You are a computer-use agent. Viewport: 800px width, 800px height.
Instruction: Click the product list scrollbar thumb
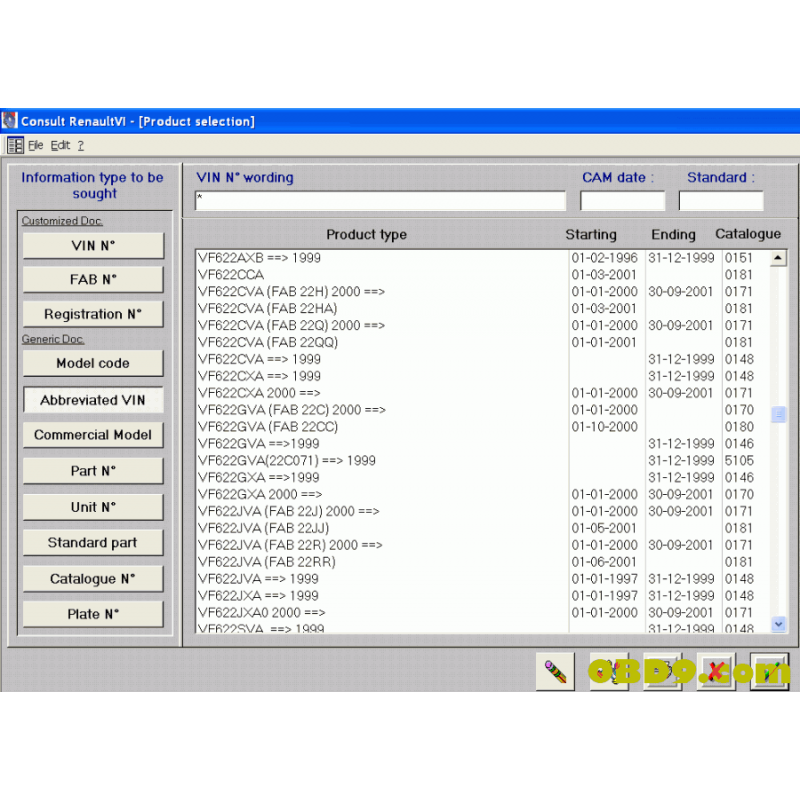pyautogui.click(x=778, y=414)
